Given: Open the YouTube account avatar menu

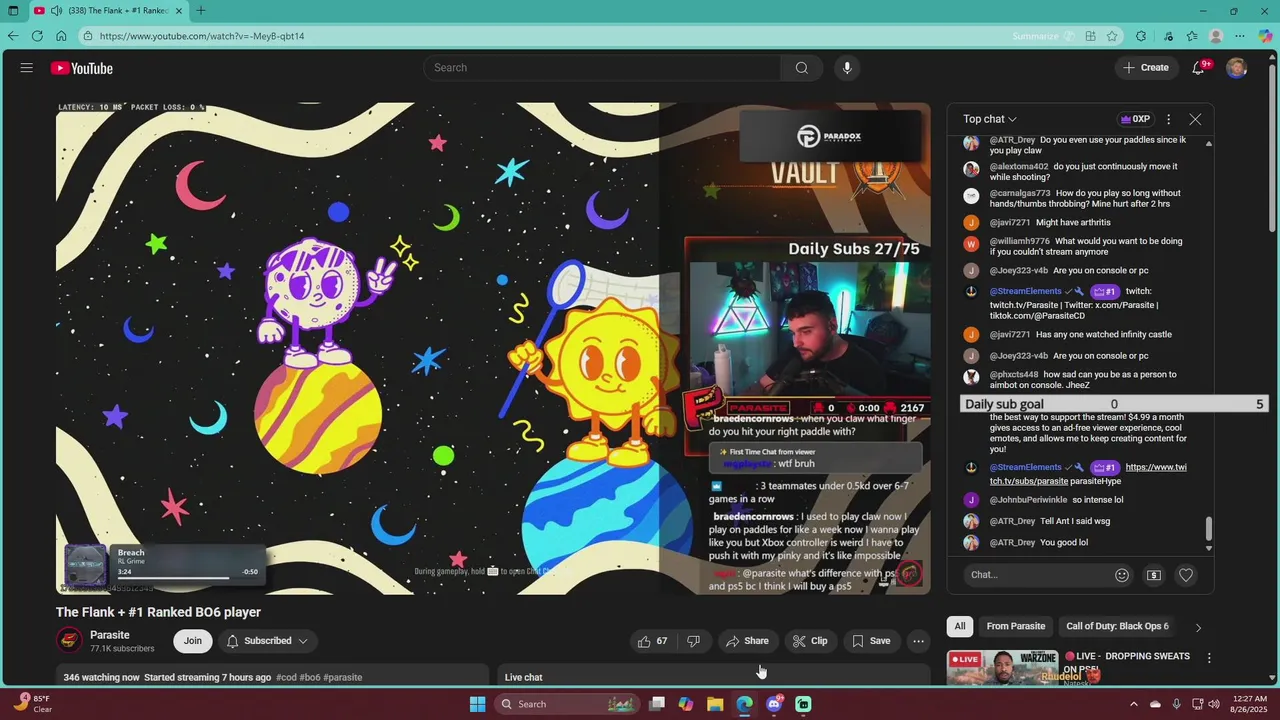Looking at the screenshot, I should coord(1237,68).
